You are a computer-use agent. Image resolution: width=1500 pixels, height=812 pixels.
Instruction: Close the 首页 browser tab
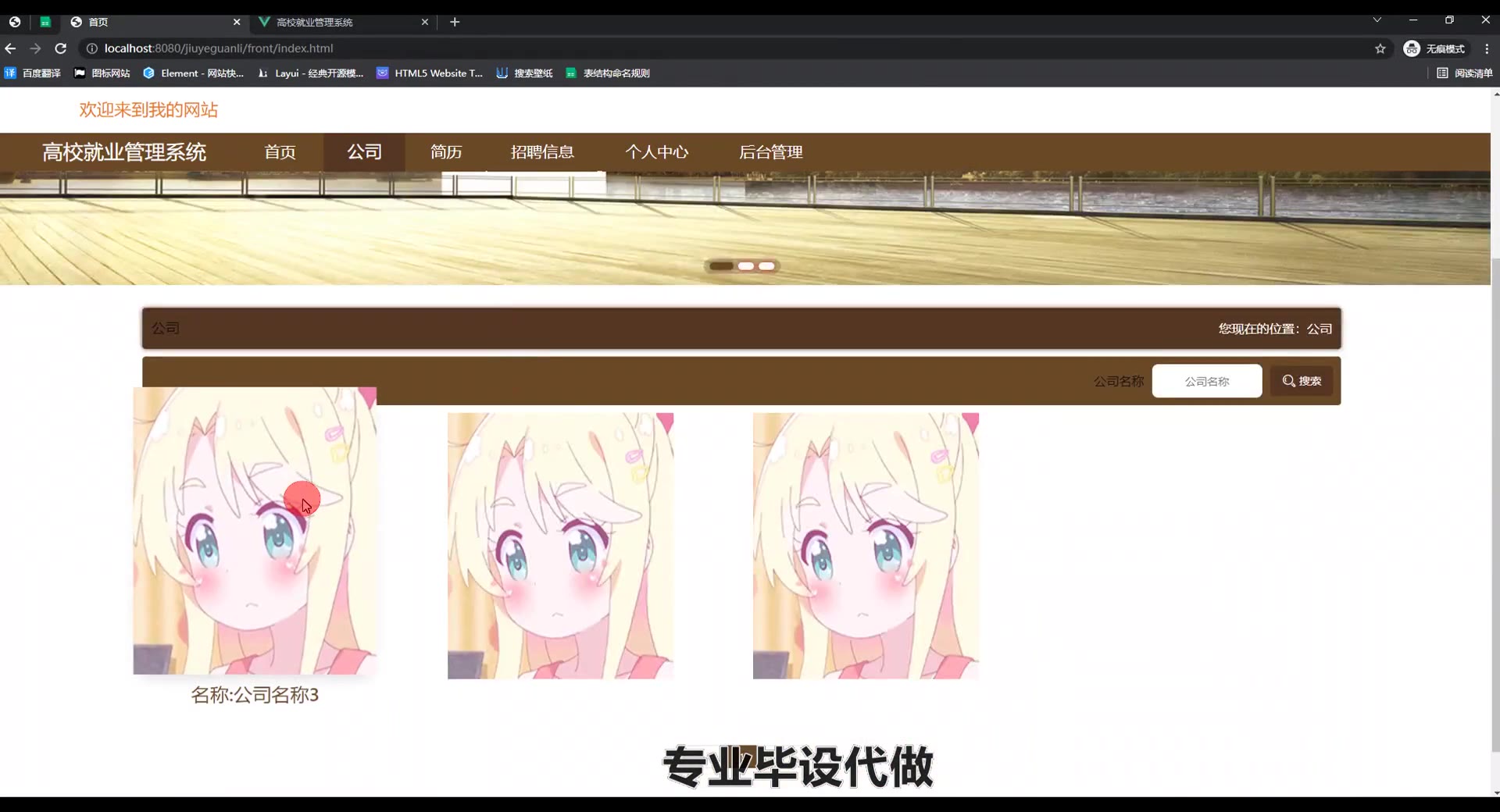coord(237,22)
